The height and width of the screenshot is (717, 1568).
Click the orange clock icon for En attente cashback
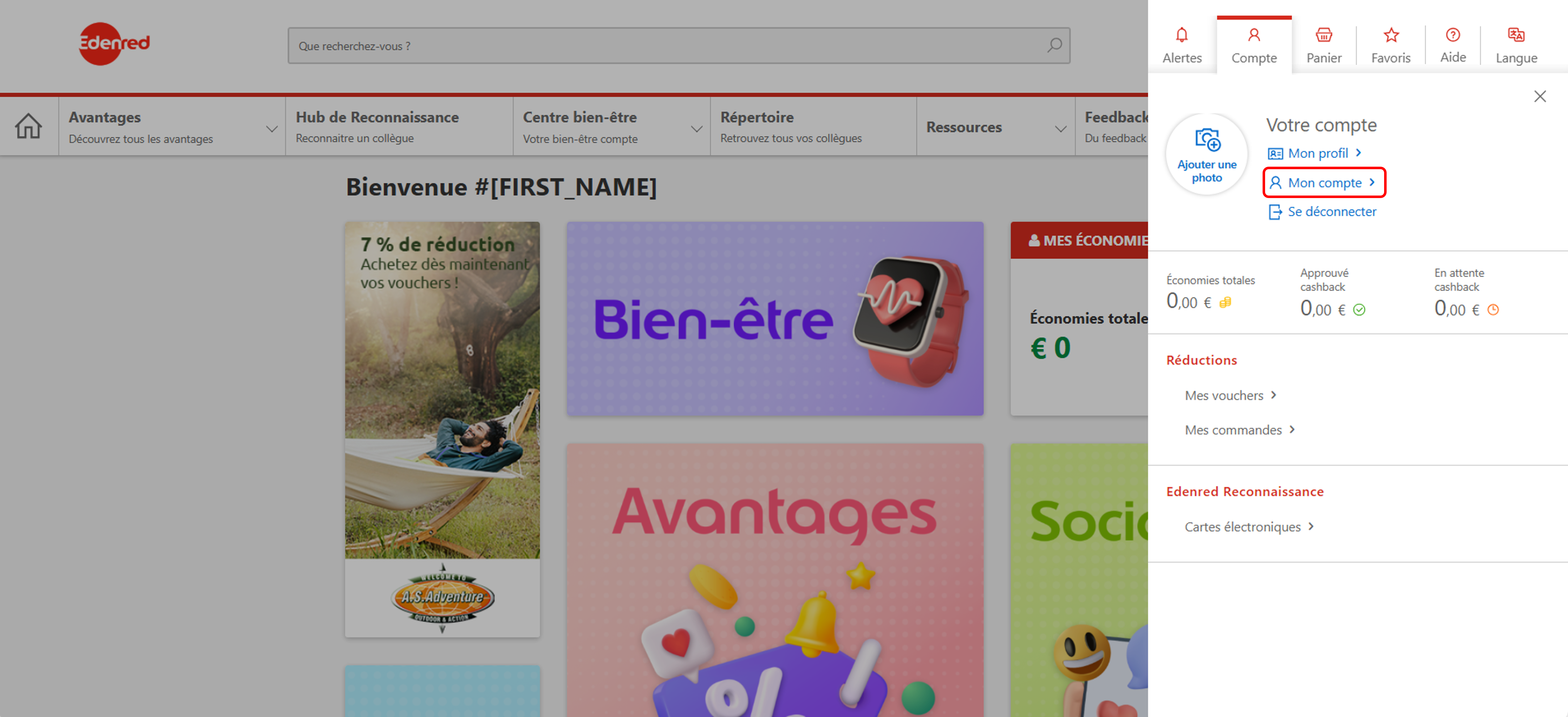[1493, 310]
